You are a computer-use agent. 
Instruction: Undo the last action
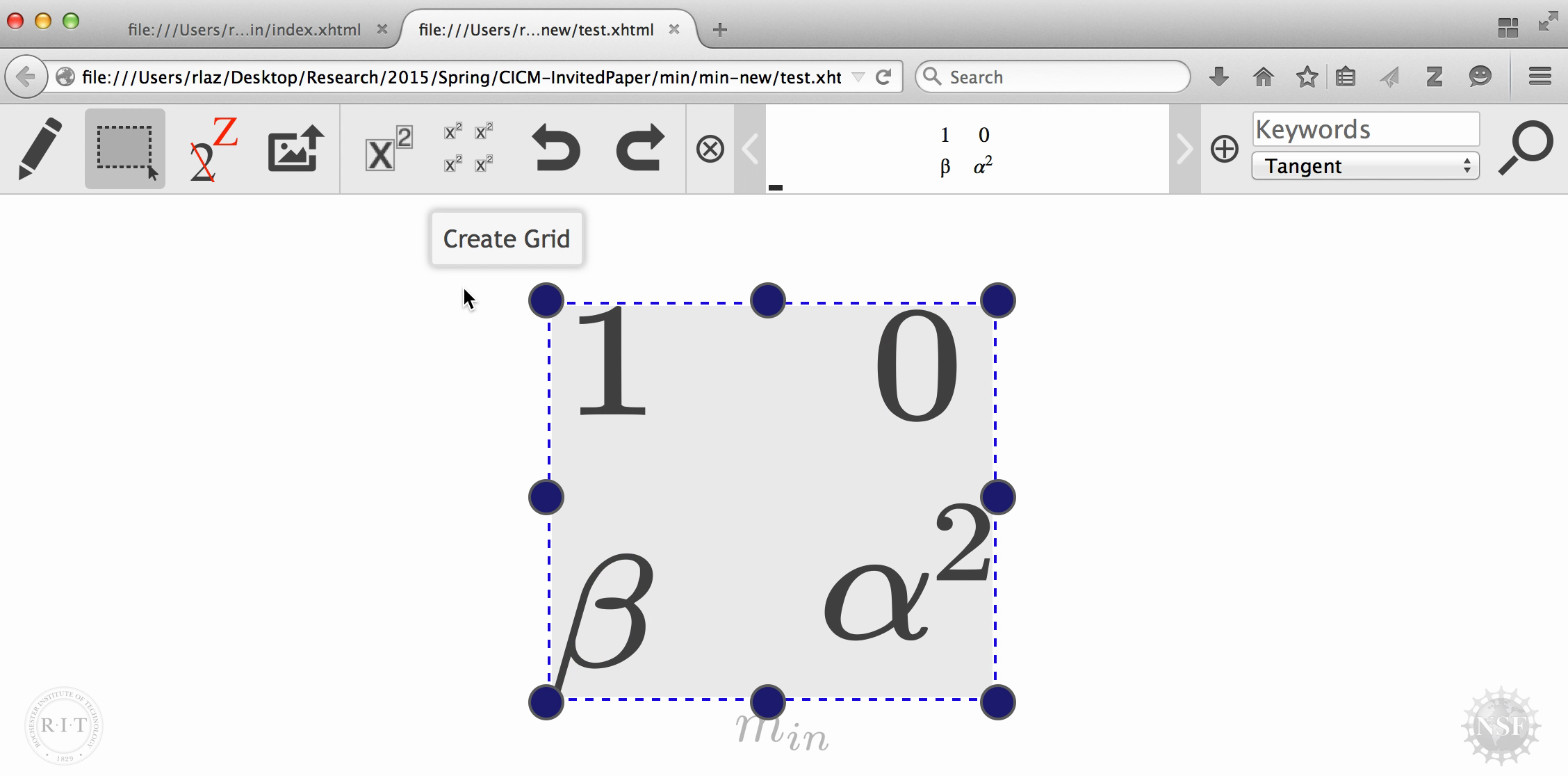555,149
